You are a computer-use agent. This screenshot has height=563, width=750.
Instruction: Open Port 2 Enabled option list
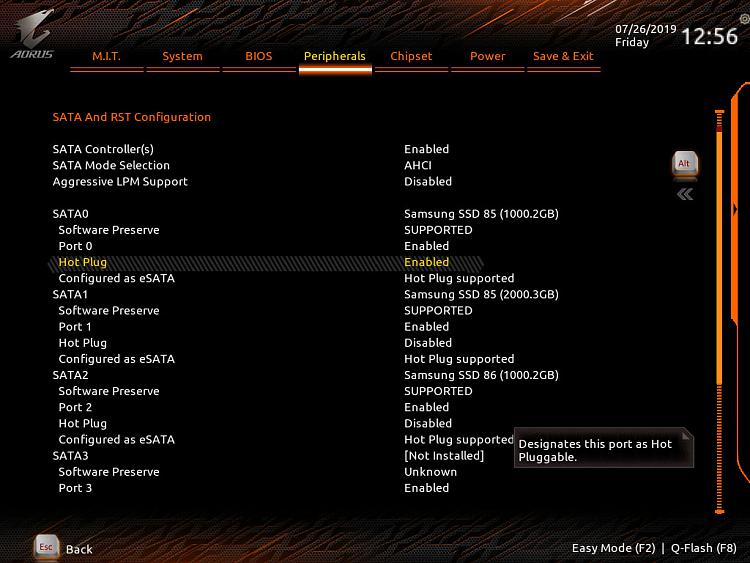[x=426, y=407]
